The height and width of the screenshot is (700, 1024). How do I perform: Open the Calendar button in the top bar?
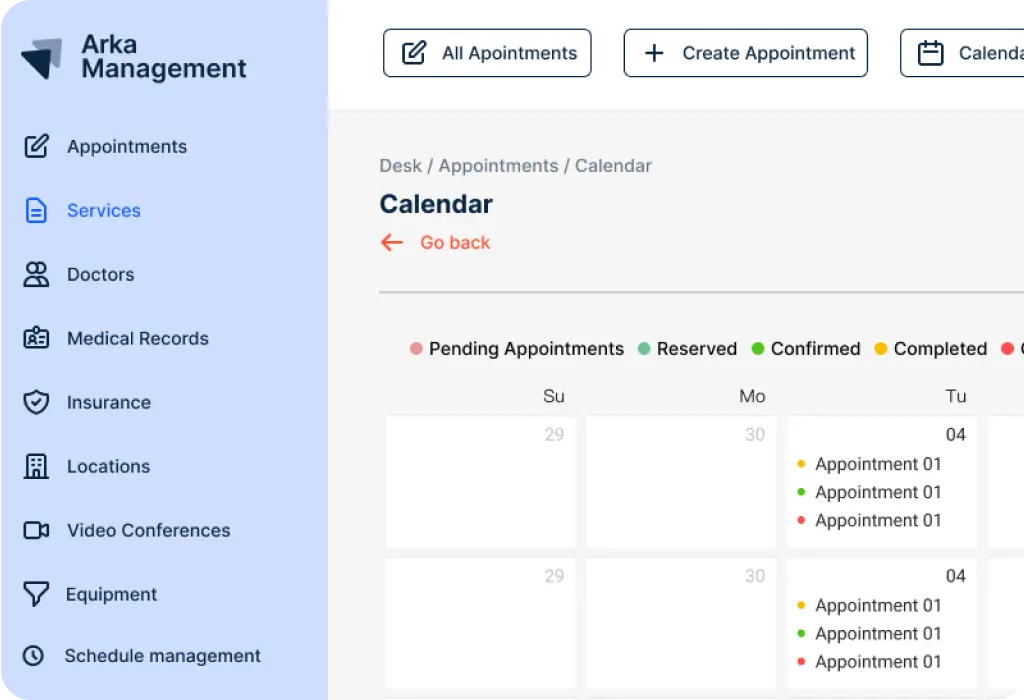[x=962, y=53]
